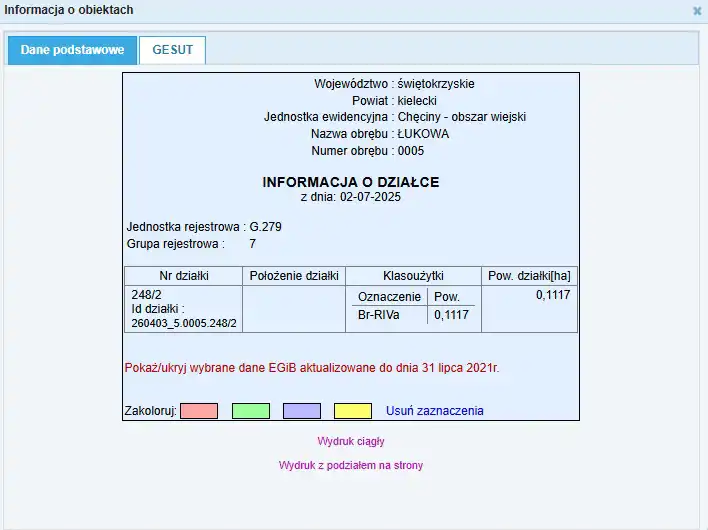This screenshot has width=708, height=530.
Task: Click the INFORMACJA O DZIAŁCE heading
Action: click(x=350, y=182)
